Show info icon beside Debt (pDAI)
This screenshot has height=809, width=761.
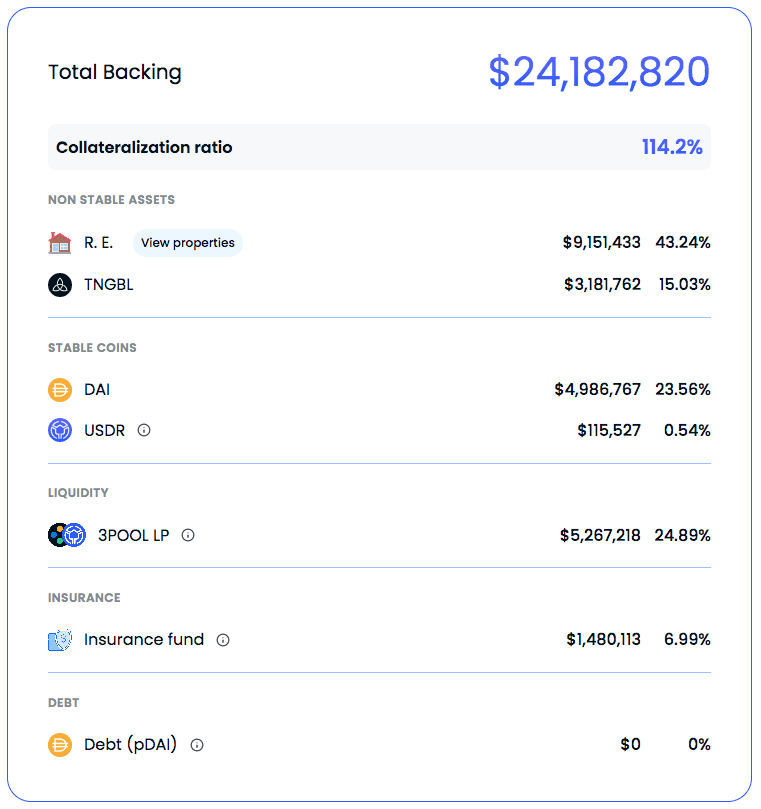point(197,745)
